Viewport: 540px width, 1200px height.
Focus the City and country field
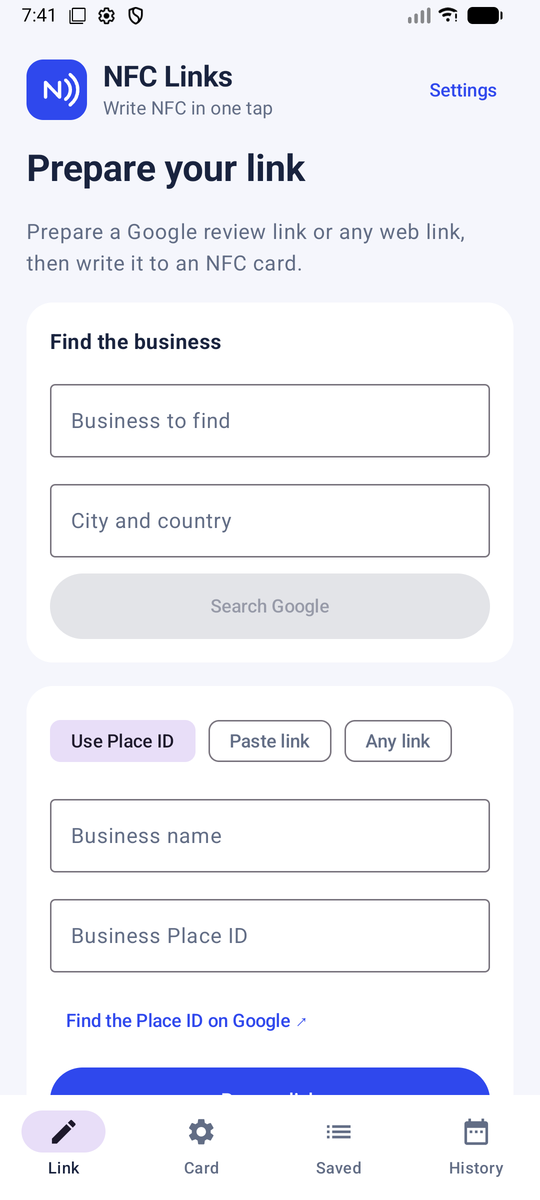270,521
